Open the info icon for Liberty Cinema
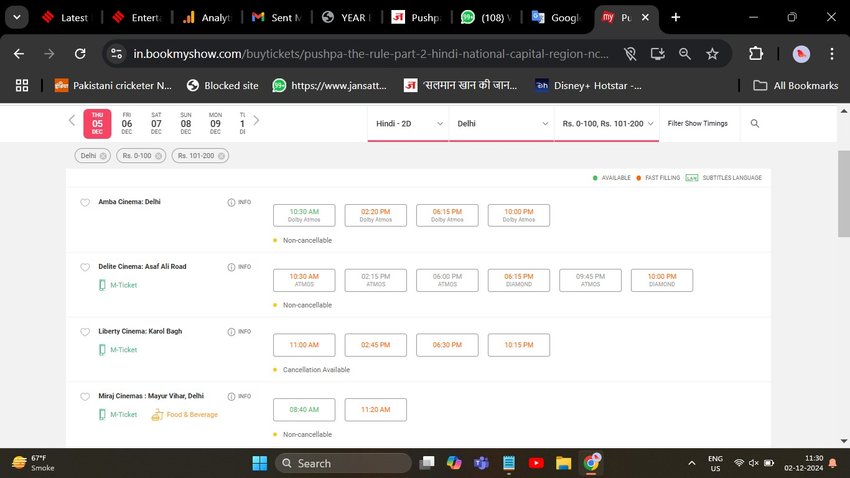Image resolution: width=850 pixels, height=478 pixels. (231, 332)
